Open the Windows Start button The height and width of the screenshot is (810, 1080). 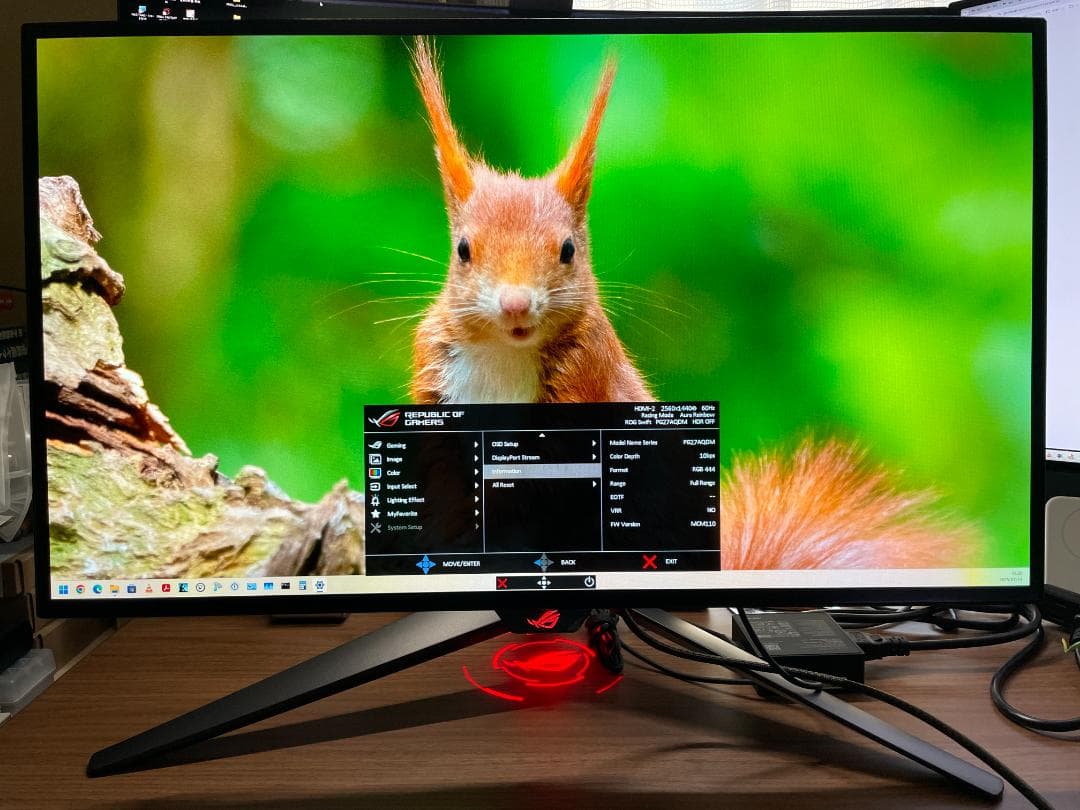coord(64,586)
